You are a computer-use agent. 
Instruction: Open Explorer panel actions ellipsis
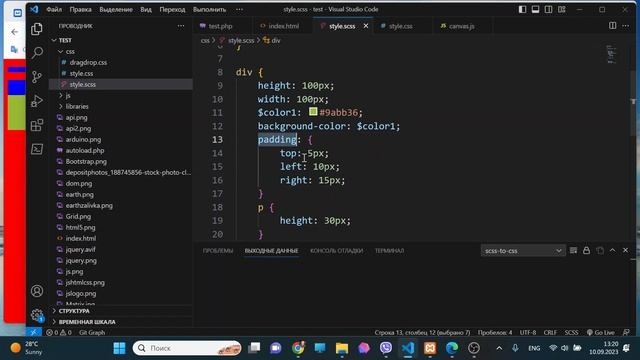click(x=181, y=26)
